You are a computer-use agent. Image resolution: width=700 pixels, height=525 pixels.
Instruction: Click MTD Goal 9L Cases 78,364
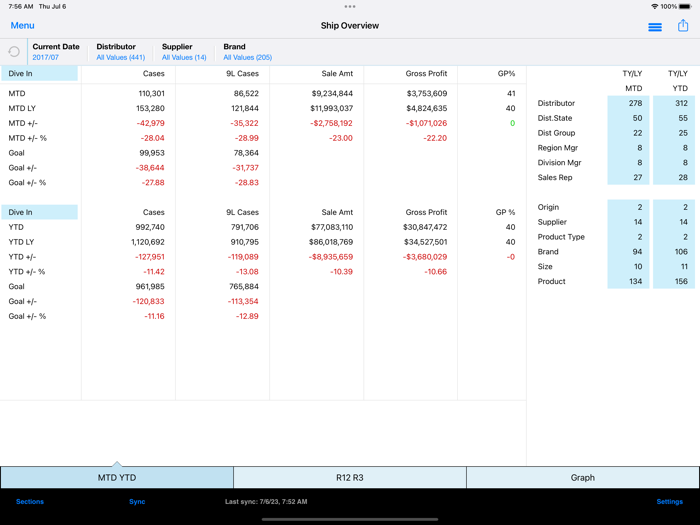(246, 153)
